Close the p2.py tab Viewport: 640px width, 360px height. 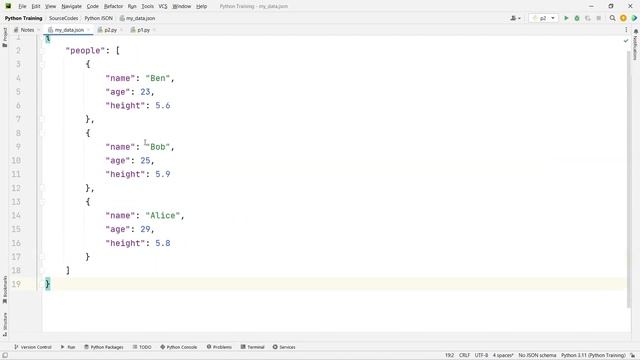point(121,30)
